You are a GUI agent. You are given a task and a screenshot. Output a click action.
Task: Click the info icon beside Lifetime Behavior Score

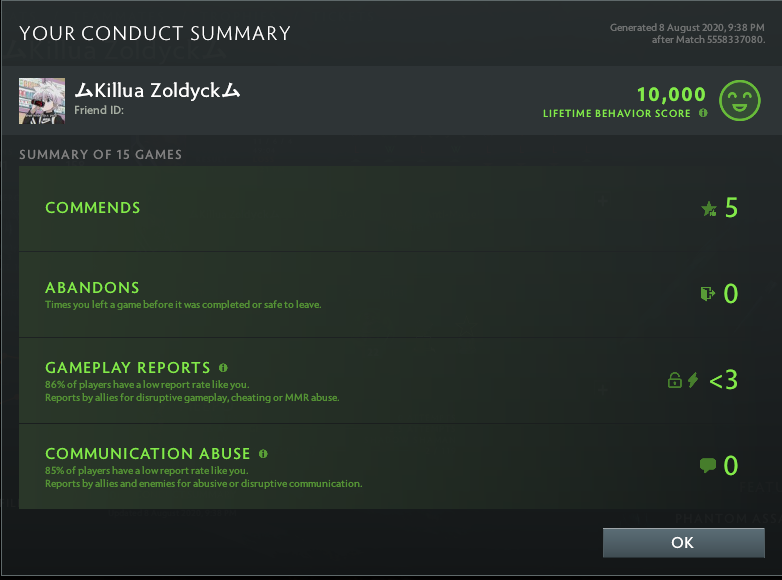pyautogui.click(x=703, y=114)
